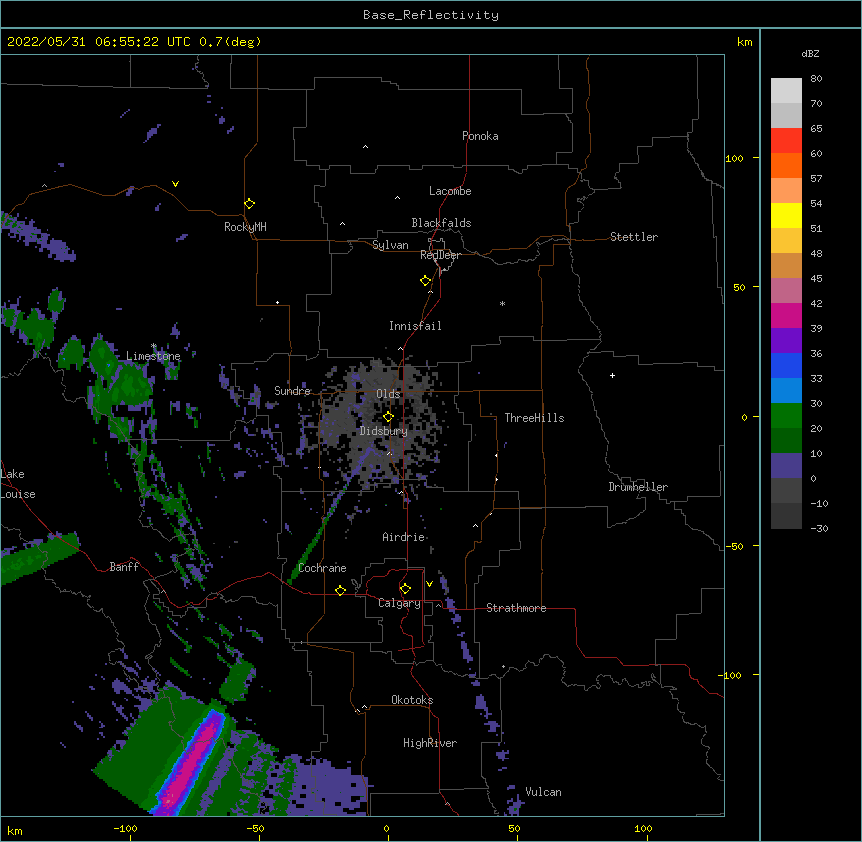
Task: Click the HighRiver label
Action: pos(430,743)
